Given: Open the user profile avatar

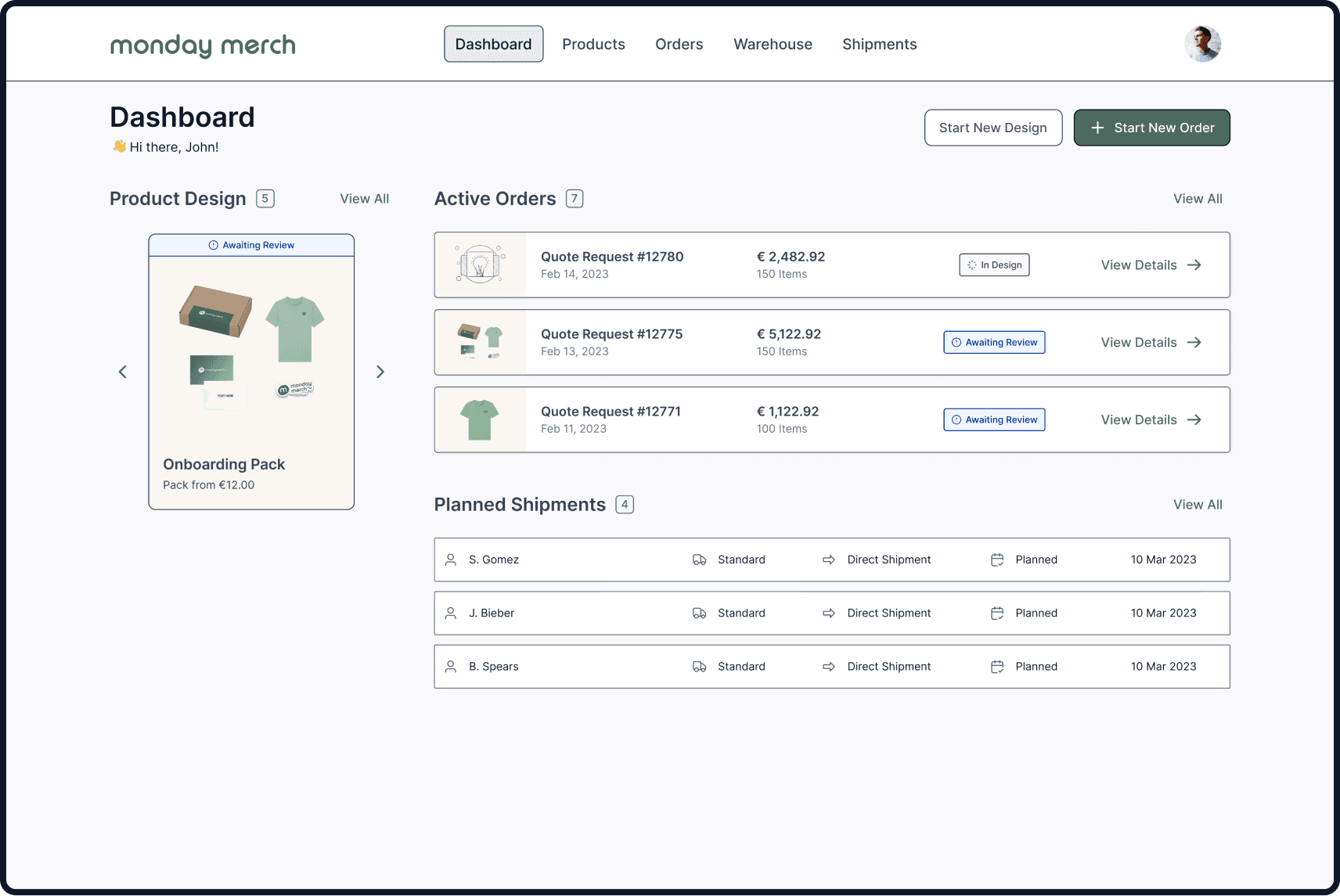Looking at the screenshot, I should [x=1202, y=44].
